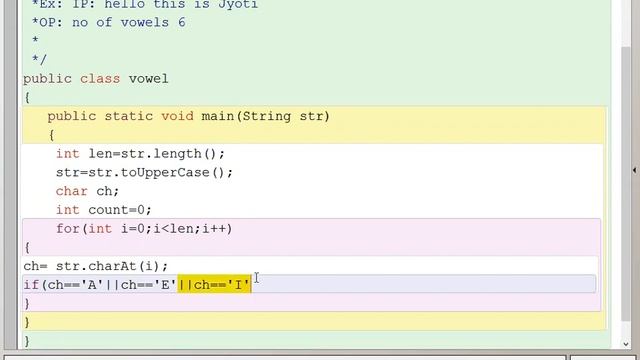Click the 'str=str.toUpperCase();' line
The image size is (640, 360).
pos(144,172)
